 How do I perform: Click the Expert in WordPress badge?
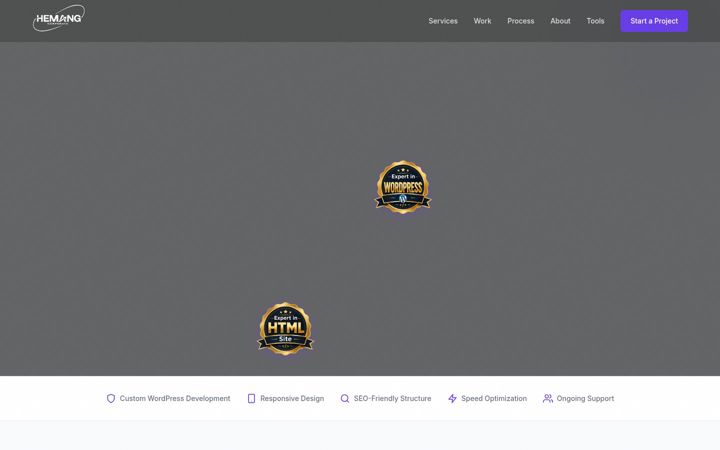pos(403,187)
